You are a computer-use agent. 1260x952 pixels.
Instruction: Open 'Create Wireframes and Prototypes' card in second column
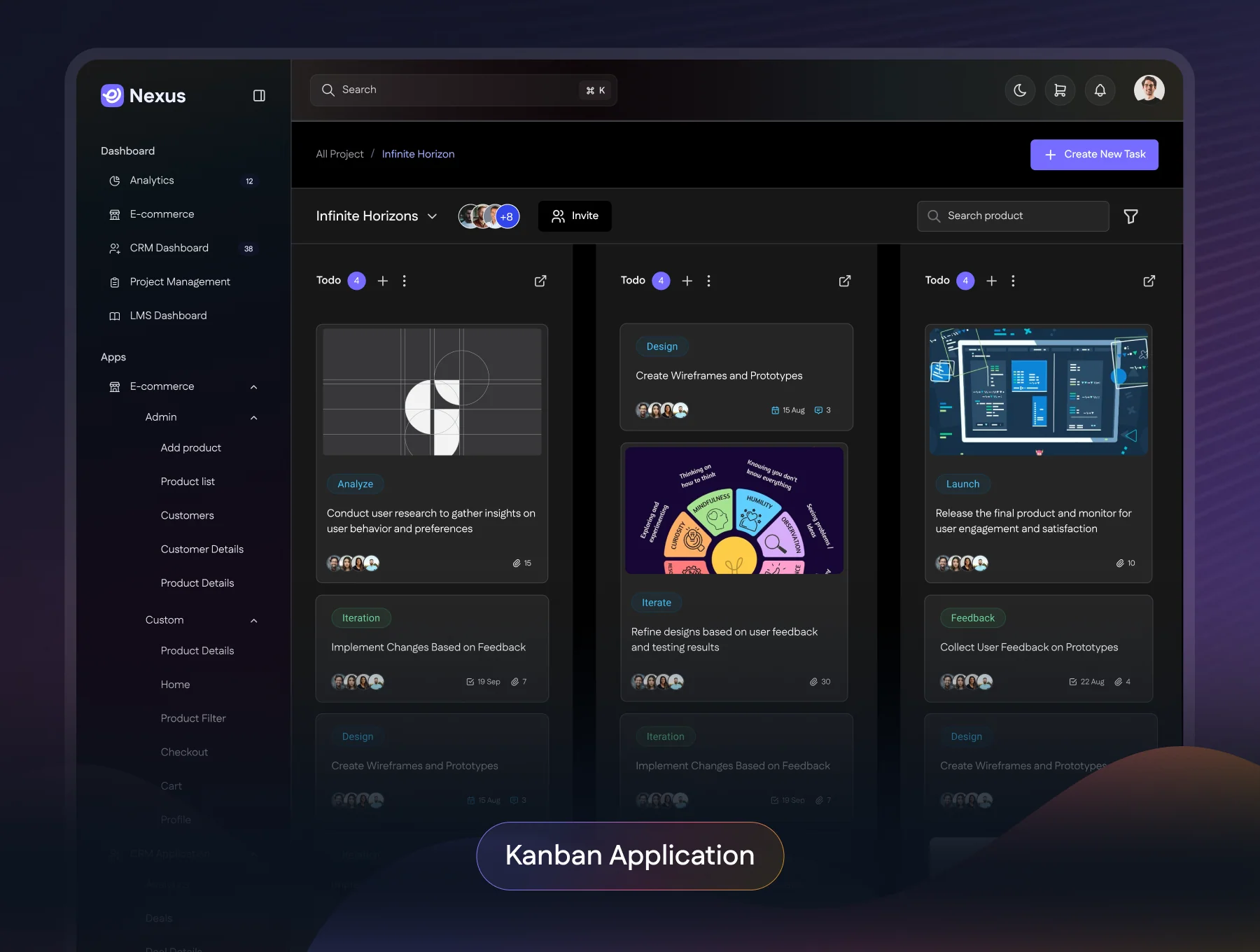pos(736,377)
